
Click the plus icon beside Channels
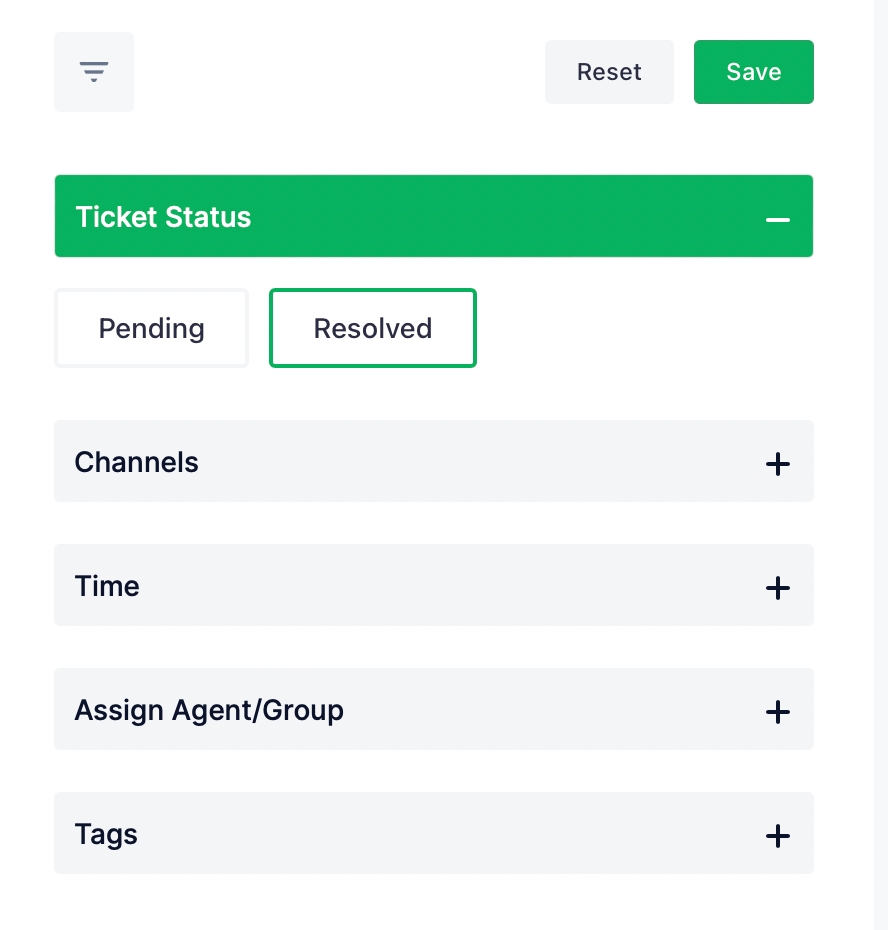click(x=777, y=463)
